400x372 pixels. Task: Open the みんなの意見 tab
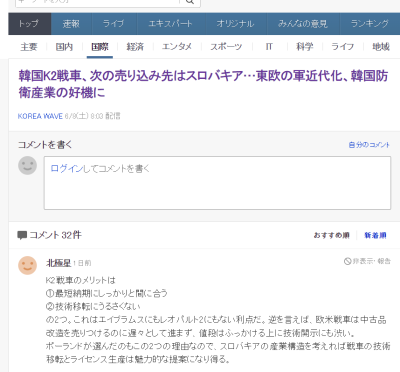(303, 24)
